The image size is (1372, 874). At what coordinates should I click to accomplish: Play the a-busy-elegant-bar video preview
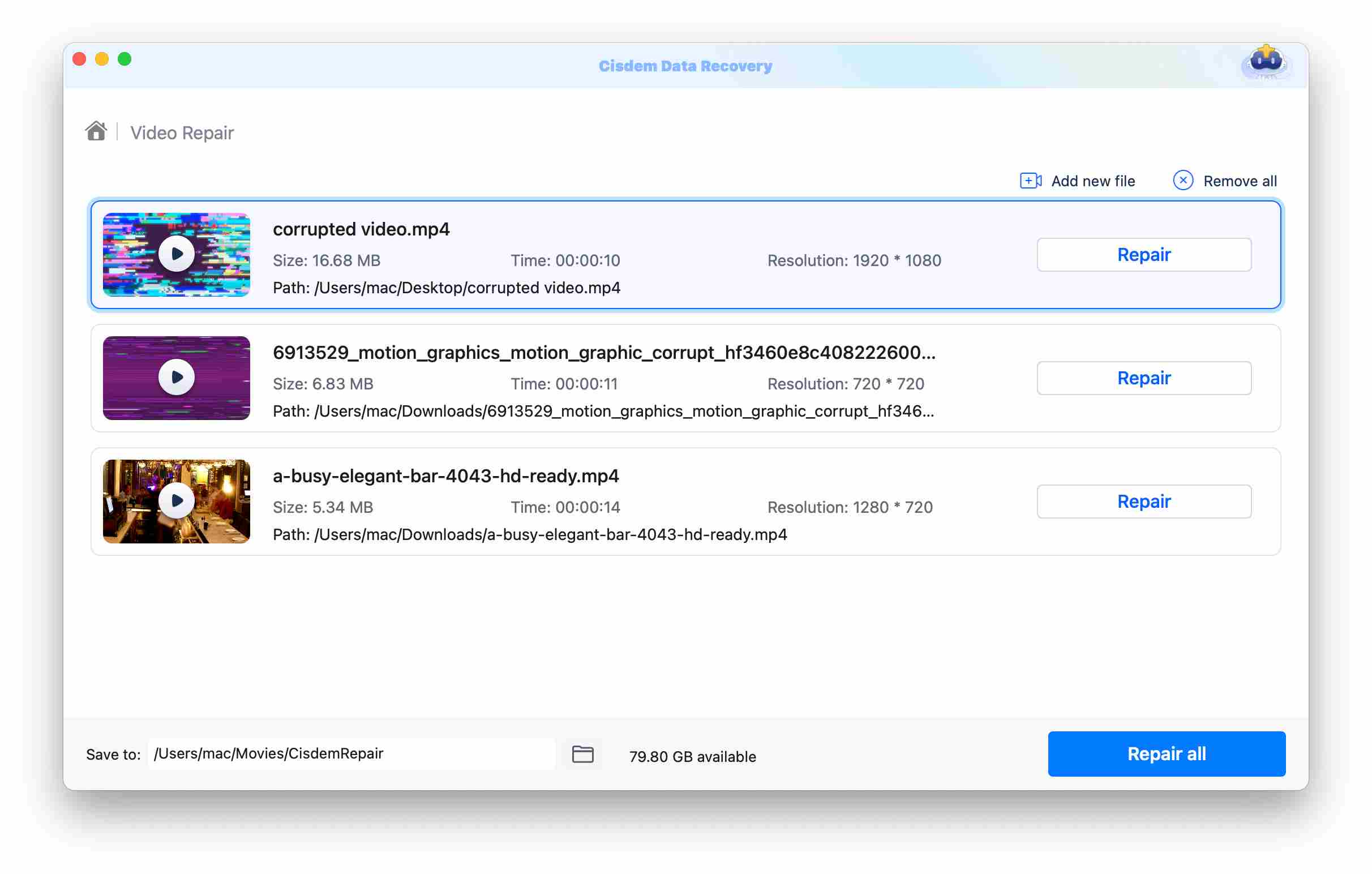tap(176, 500)
